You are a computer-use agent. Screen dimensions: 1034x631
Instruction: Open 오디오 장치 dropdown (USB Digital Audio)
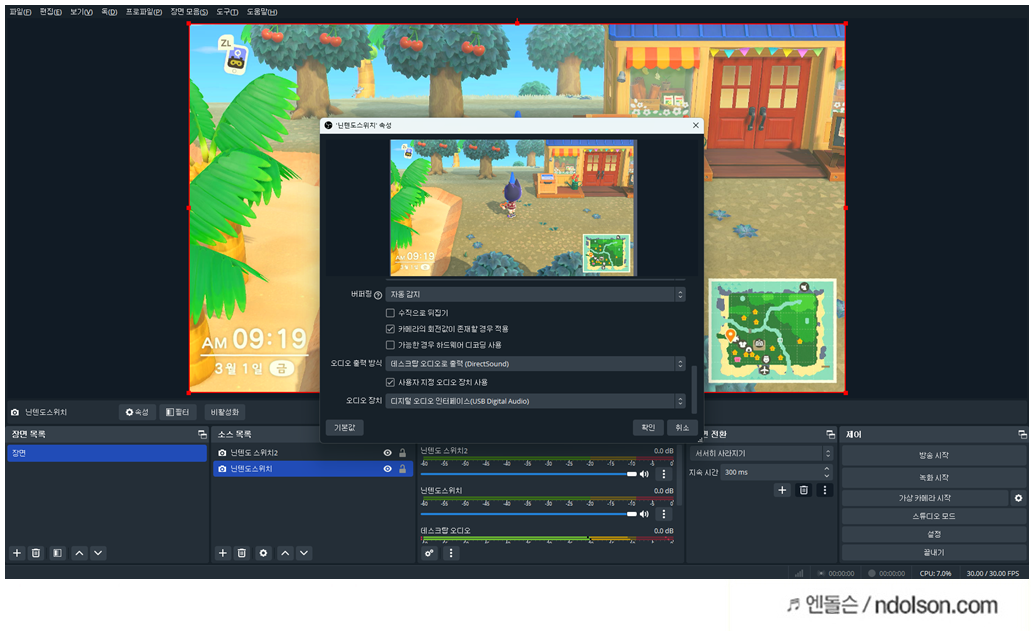(535, 401)
